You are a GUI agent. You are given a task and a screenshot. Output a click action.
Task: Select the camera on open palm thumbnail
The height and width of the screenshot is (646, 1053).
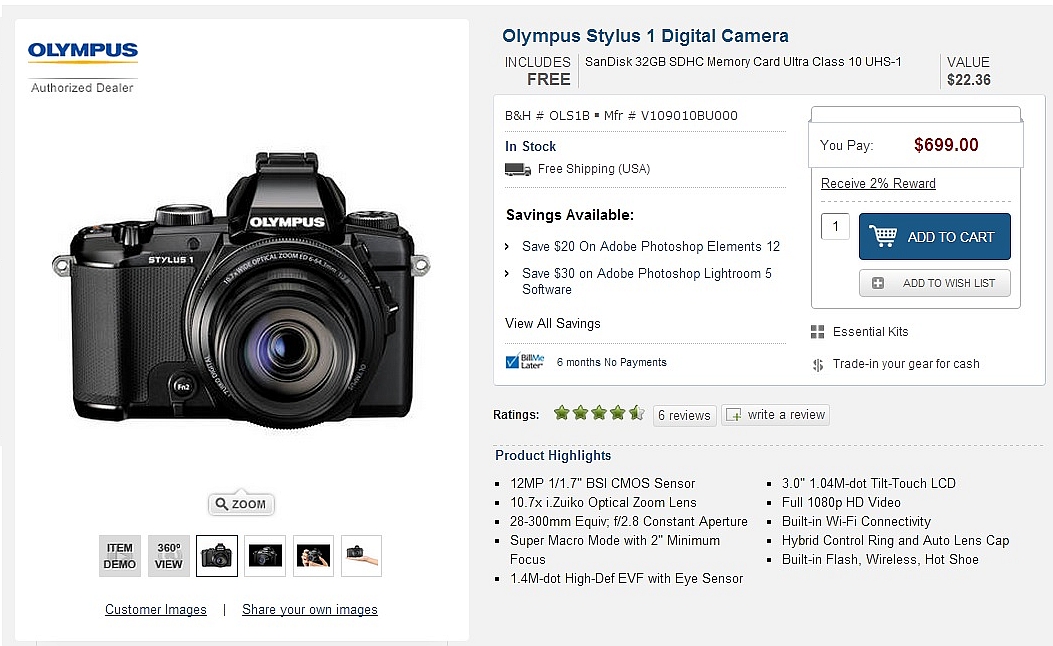[x=361, y=556]
